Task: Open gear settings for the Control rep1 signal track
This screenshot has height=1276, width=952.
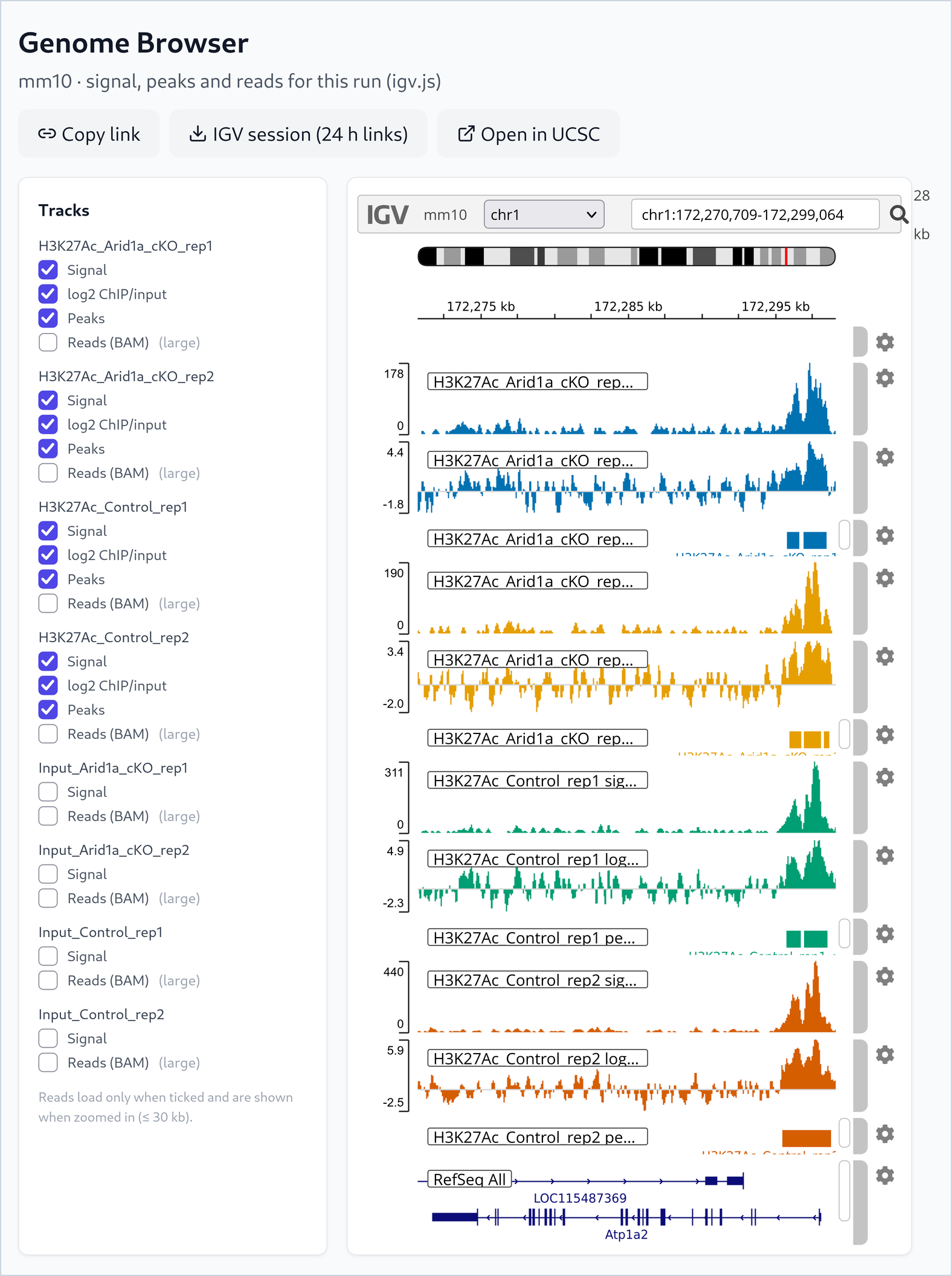Action: pos(885,777)
